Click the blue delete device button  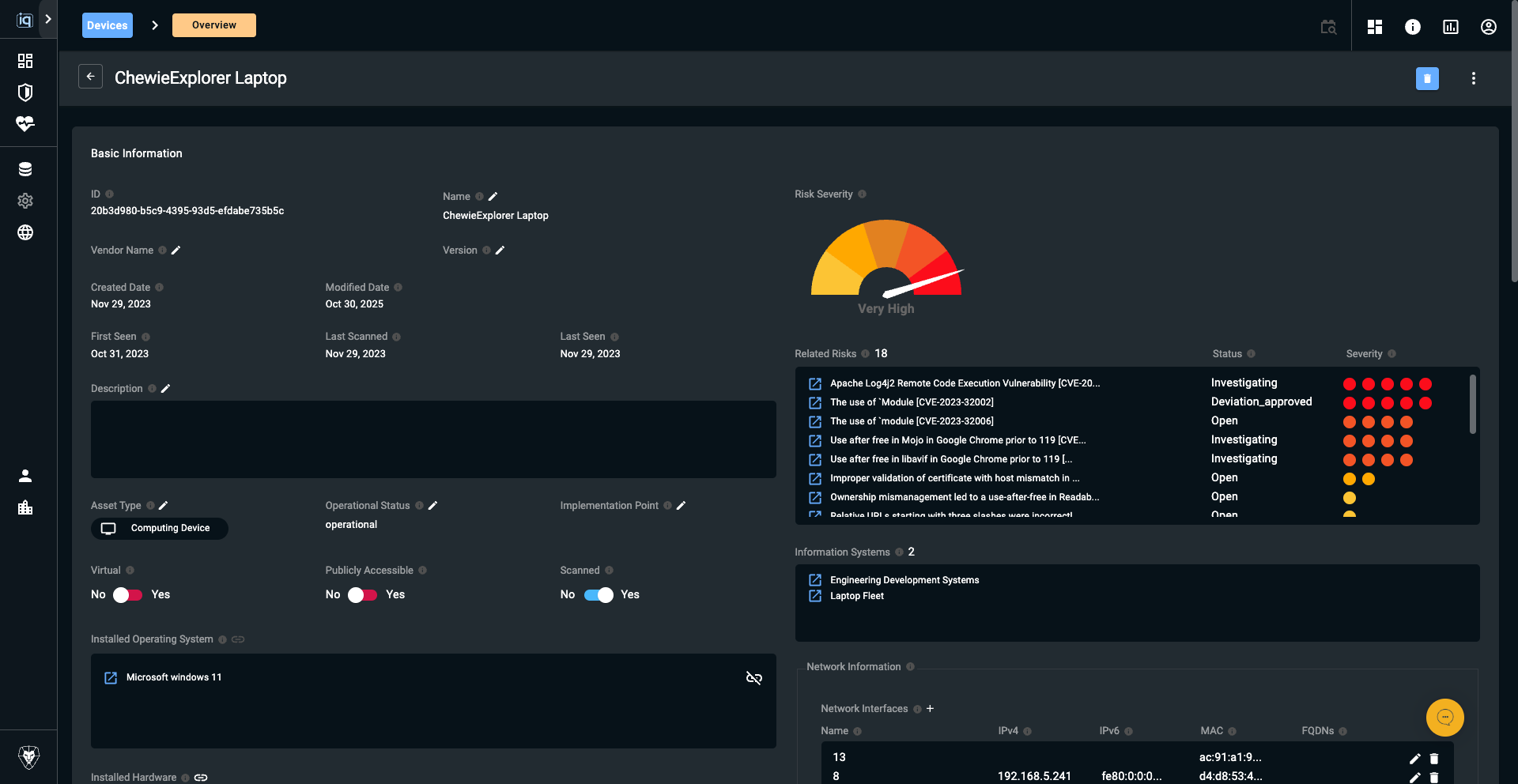coord(1427,78)
